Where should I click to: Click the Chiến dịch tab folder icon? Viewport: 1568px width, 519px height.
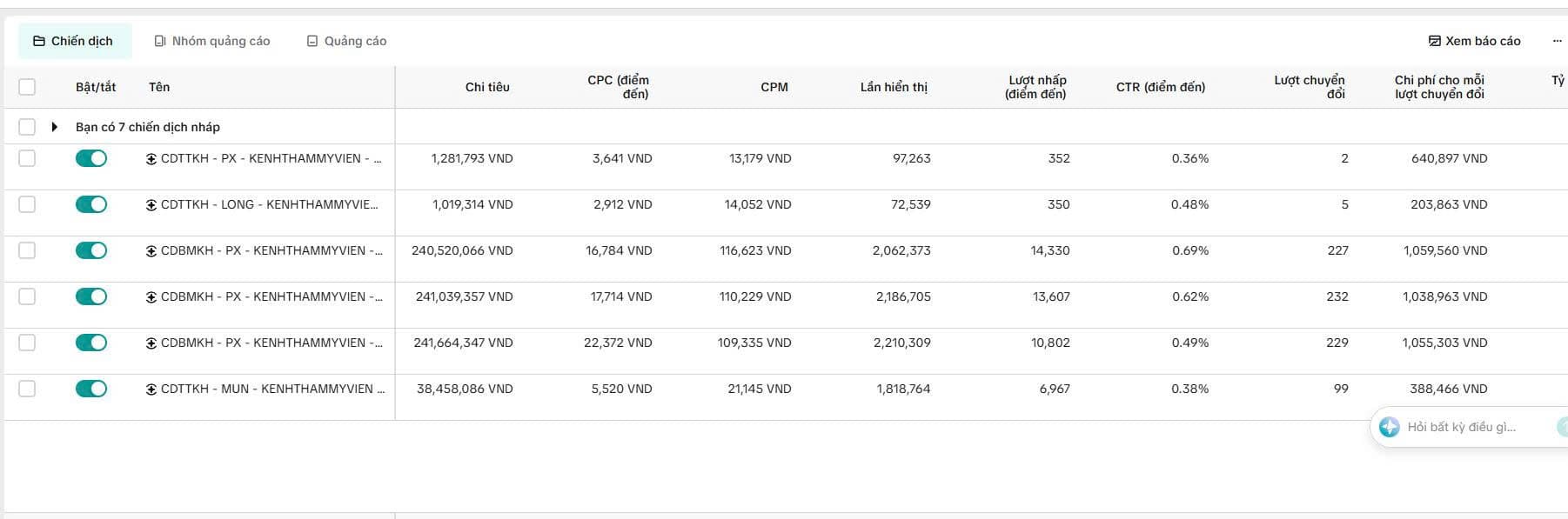click(x=39, y=41)
